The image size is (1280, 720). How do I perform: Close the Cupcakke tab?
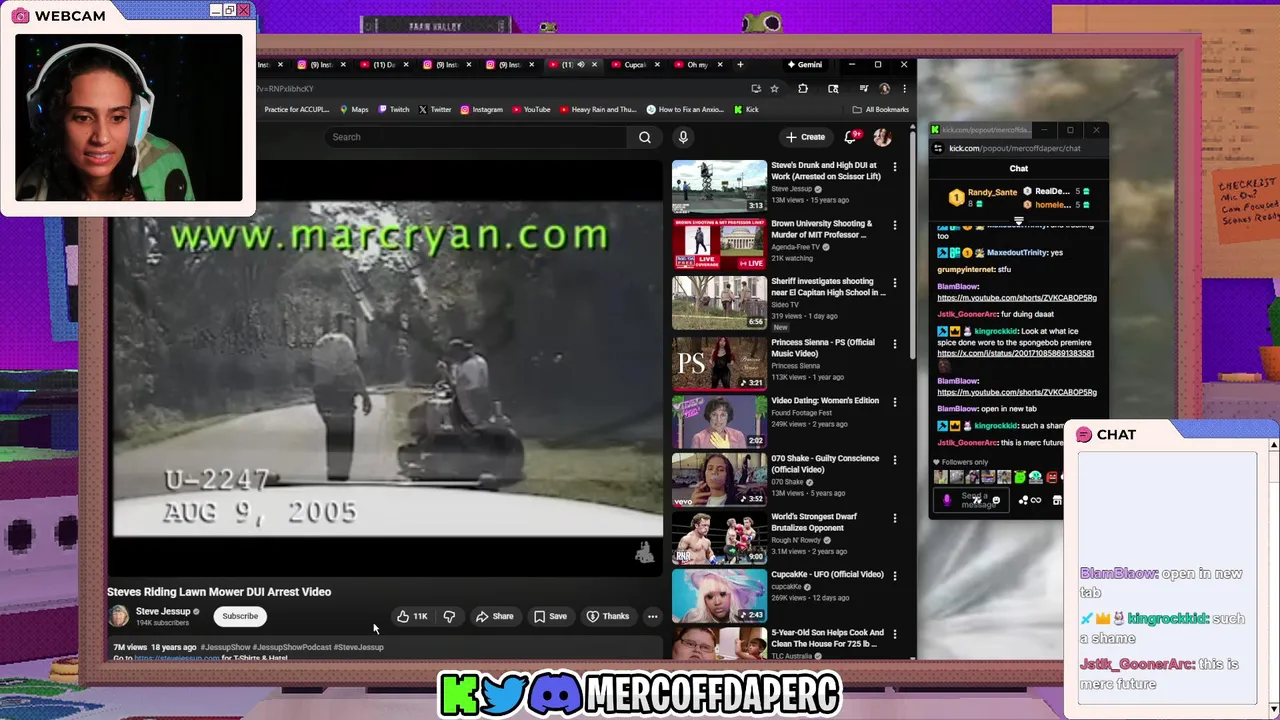657,65
